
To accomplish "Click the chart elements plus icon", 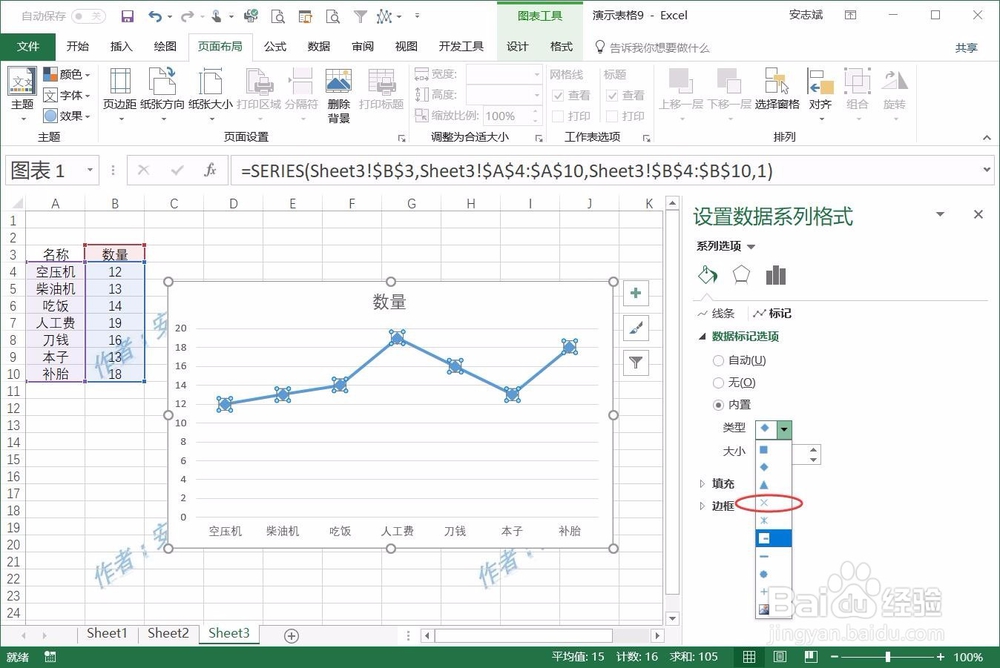I will pos(636,292).
